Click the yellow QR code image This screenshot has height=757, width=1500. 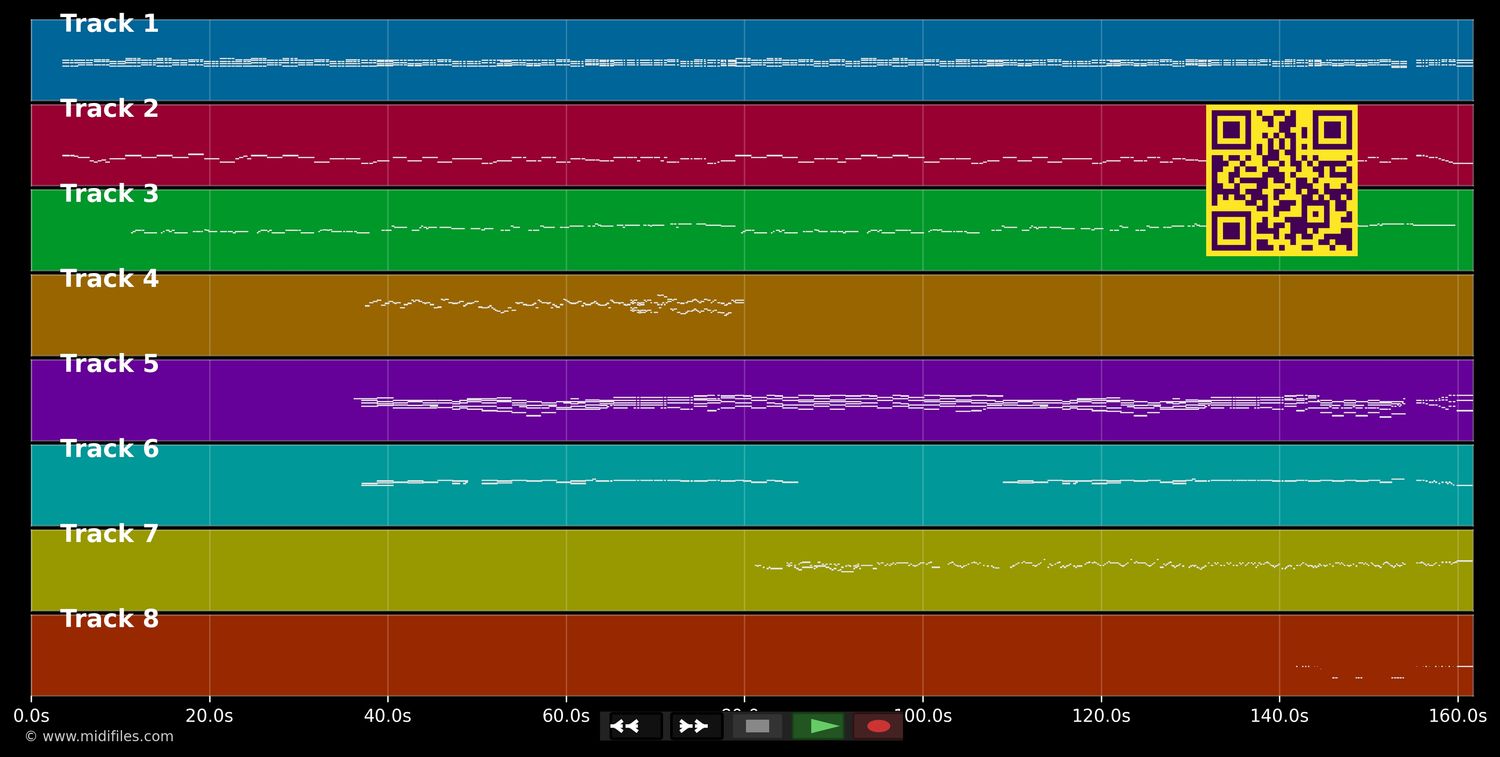[x=1281, y=180]
